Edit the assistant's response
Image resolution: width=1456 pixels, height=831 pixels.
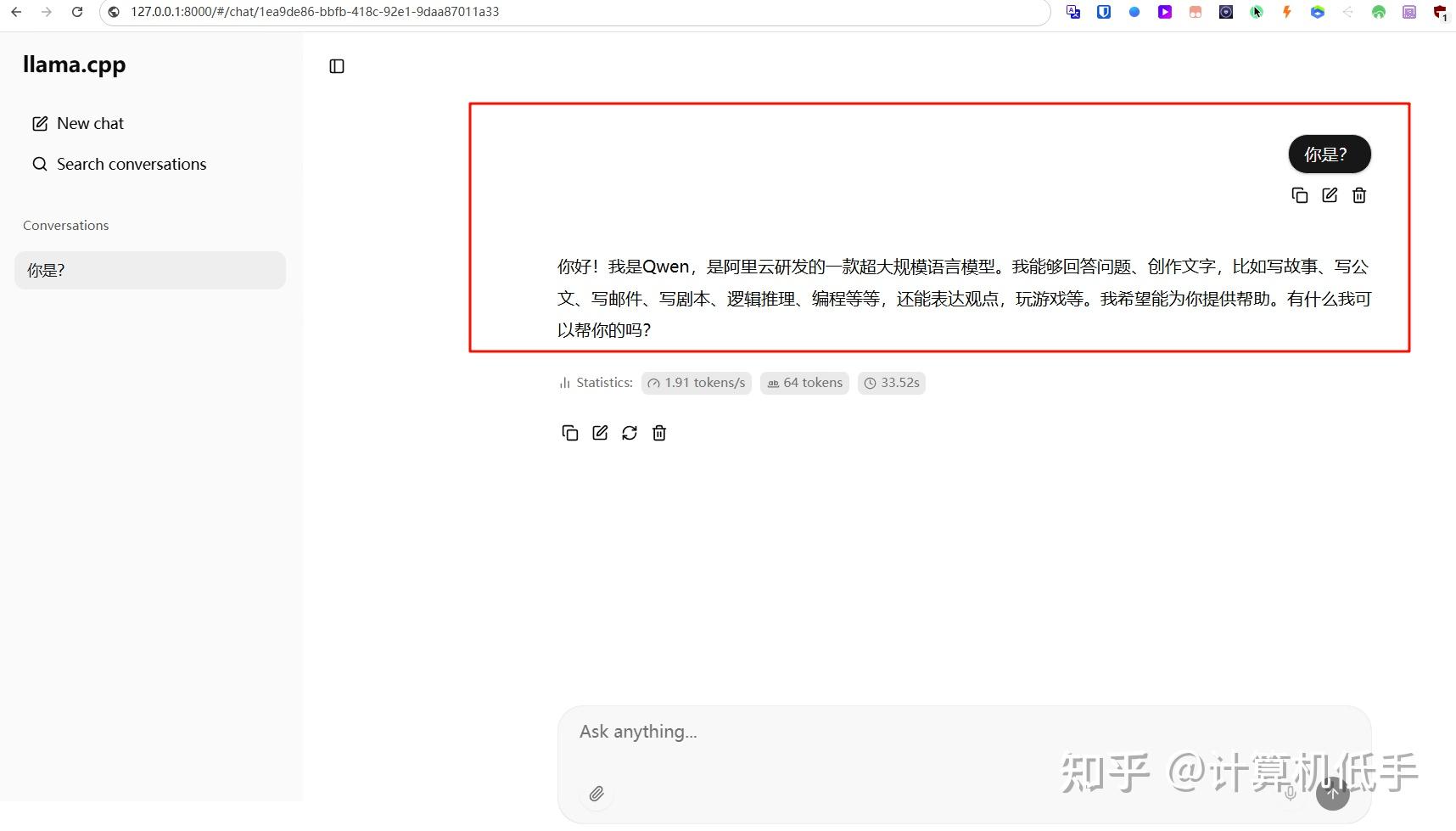click(599, 433)
